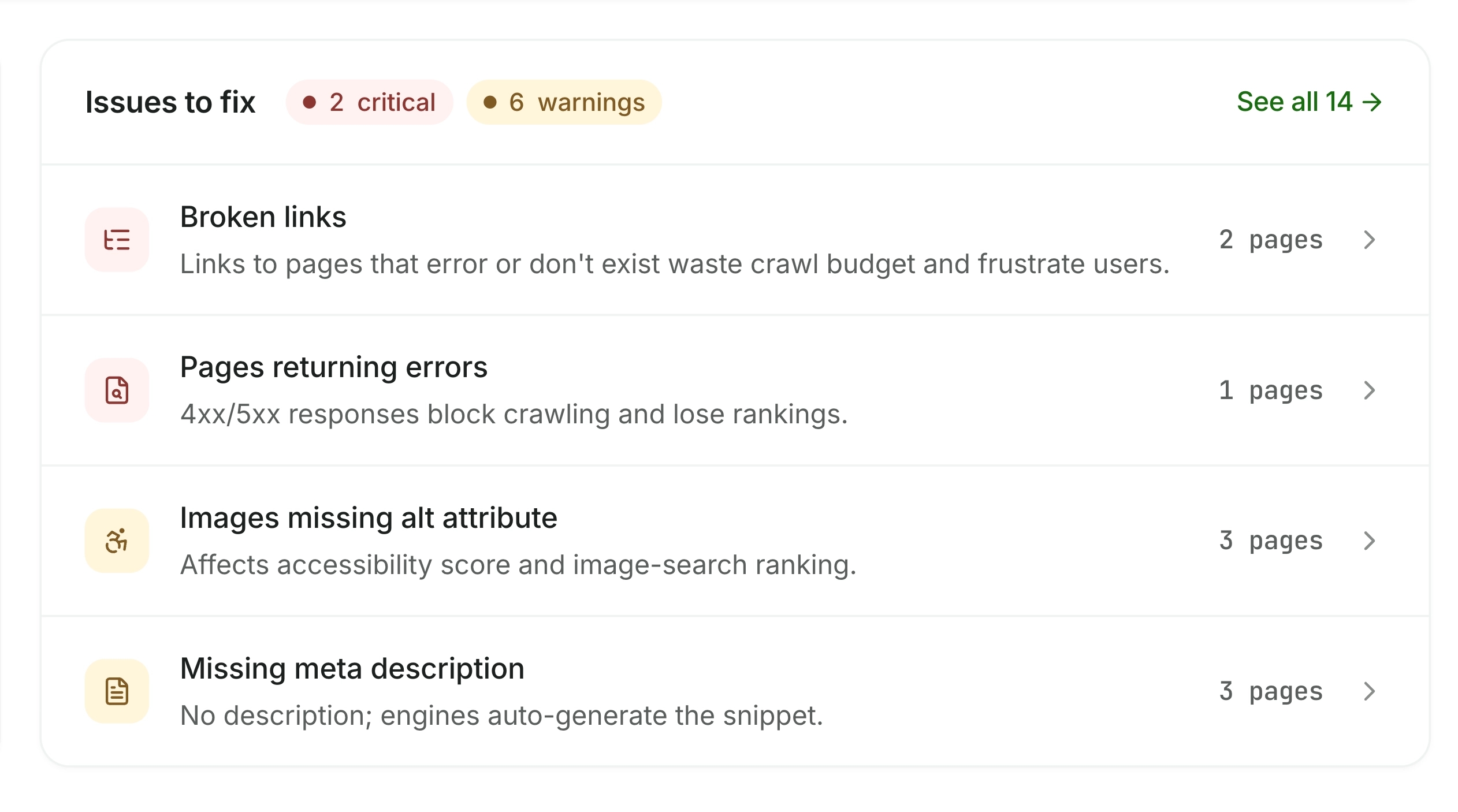Click the Broken links list icon

pos(117,240)
